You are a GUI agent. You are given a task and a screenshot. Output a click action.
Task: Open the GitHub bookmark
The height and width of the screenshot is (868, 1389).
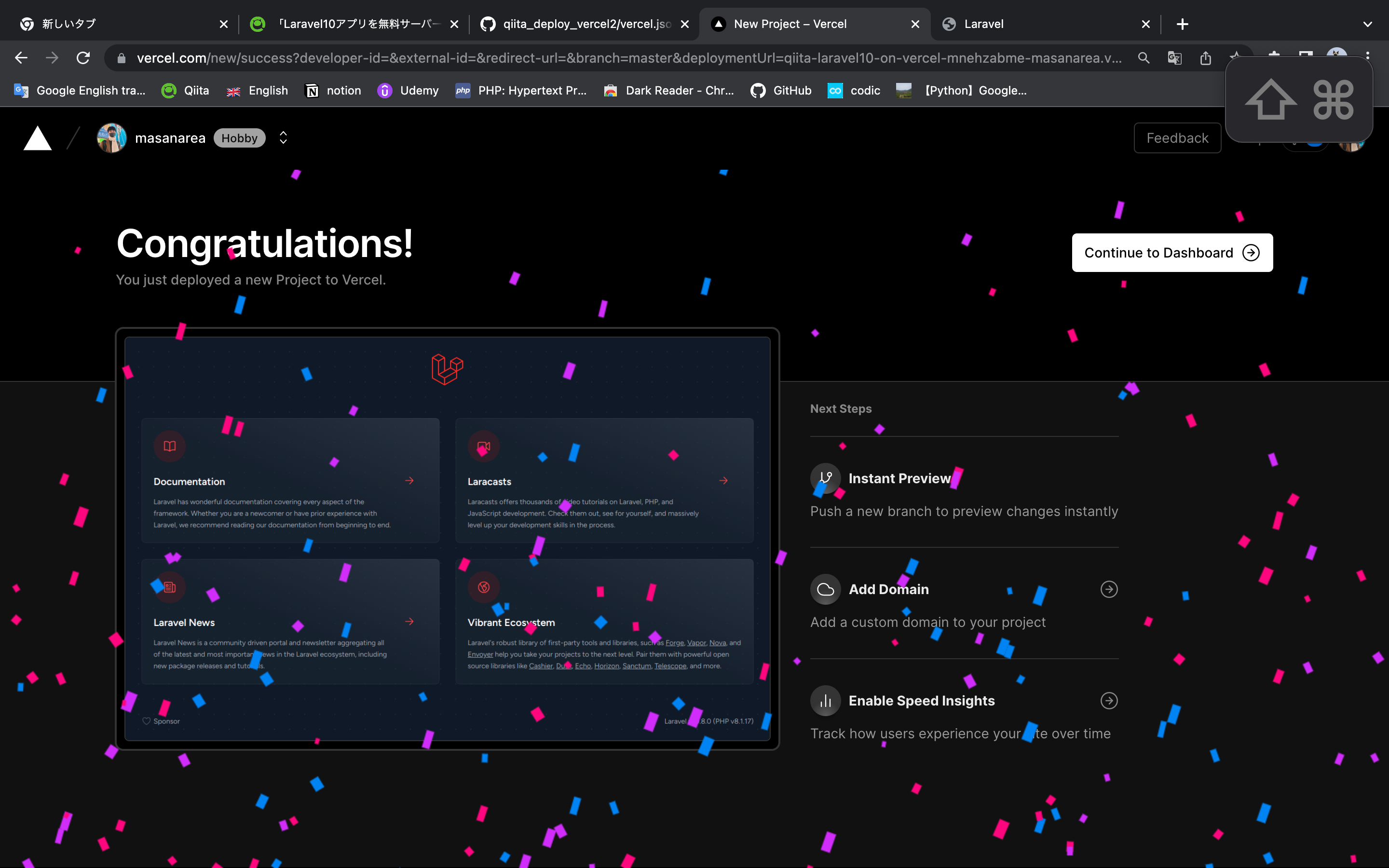pyautogui.click(x=781, y=91)
